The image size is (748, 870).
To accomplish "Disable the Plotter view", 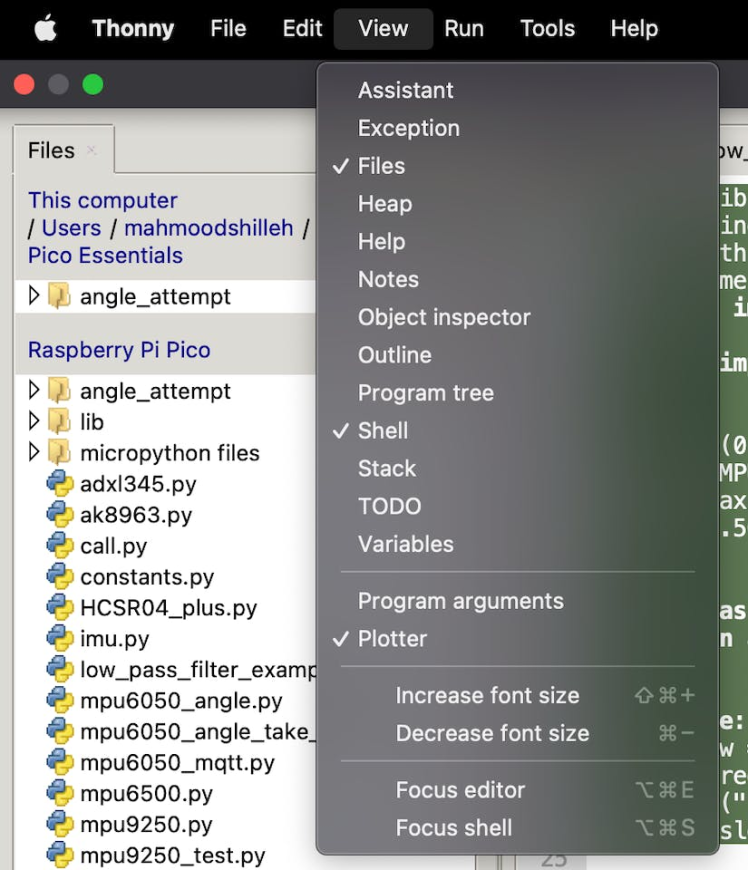I will [392, 639].
